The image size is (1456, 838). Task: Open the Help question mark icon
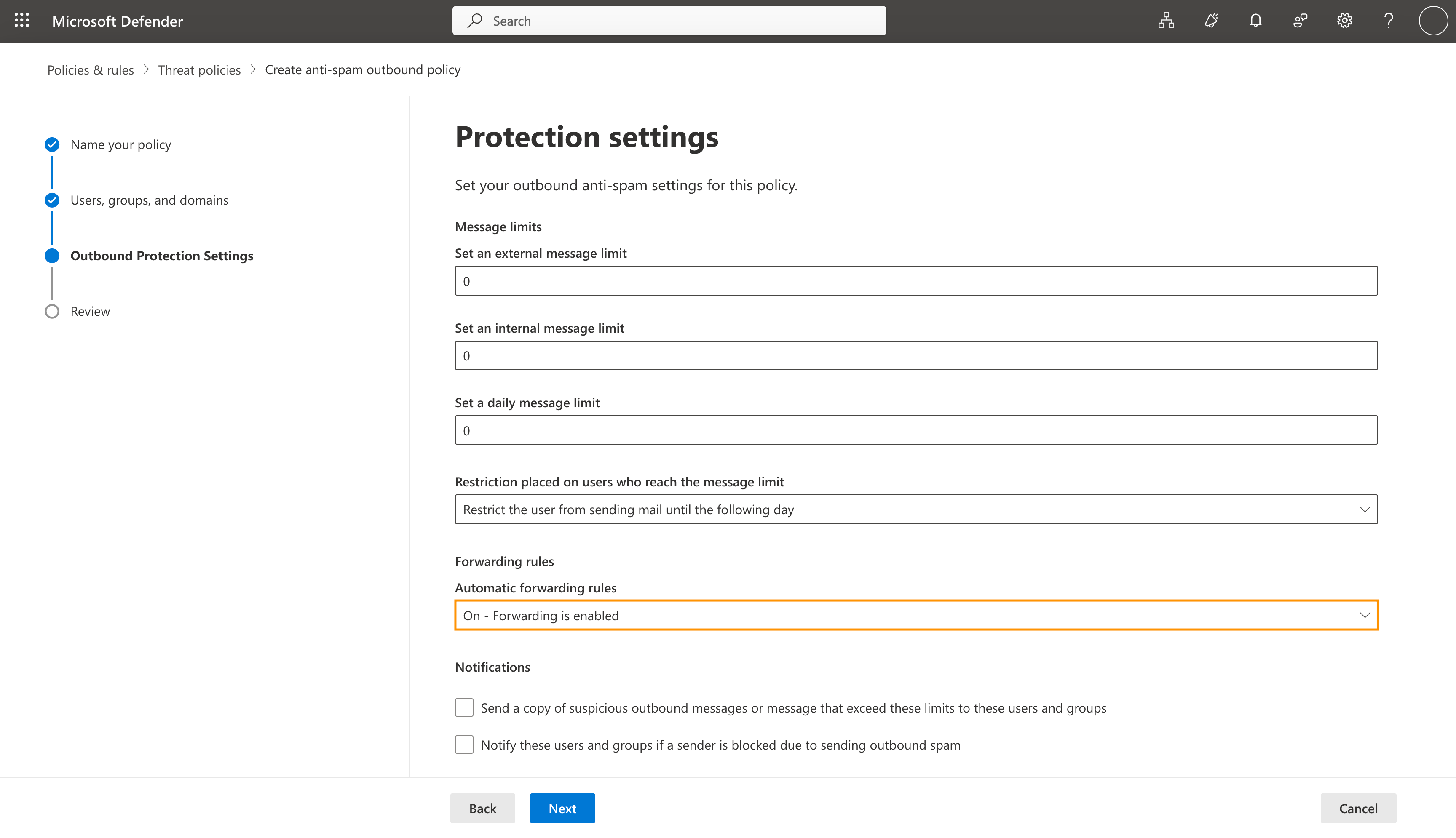coord(1389,21)
